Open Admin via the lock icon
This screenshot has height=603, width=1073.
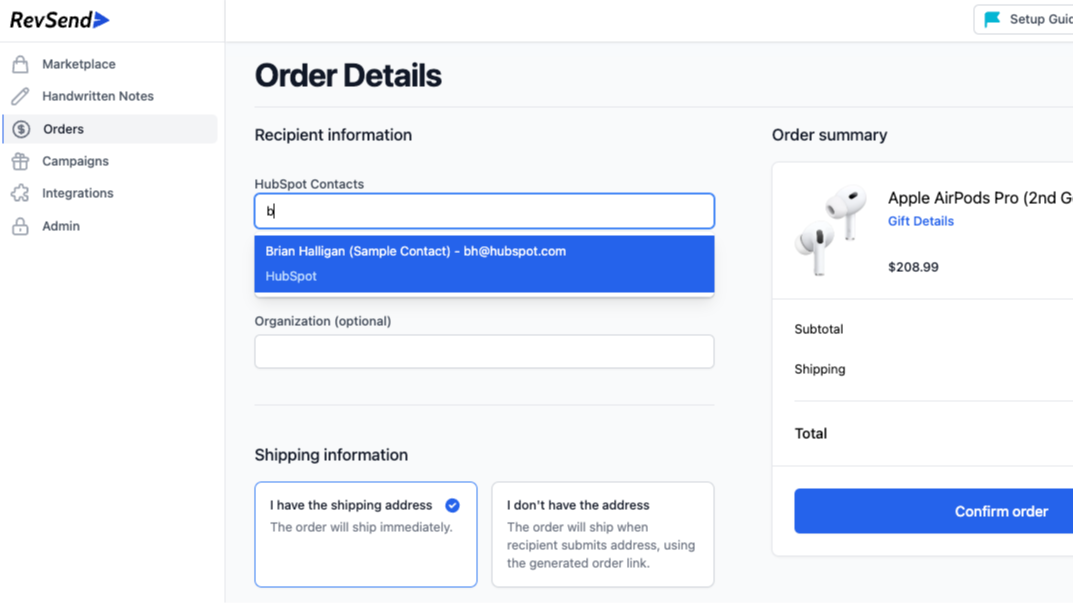coord(21,225)
